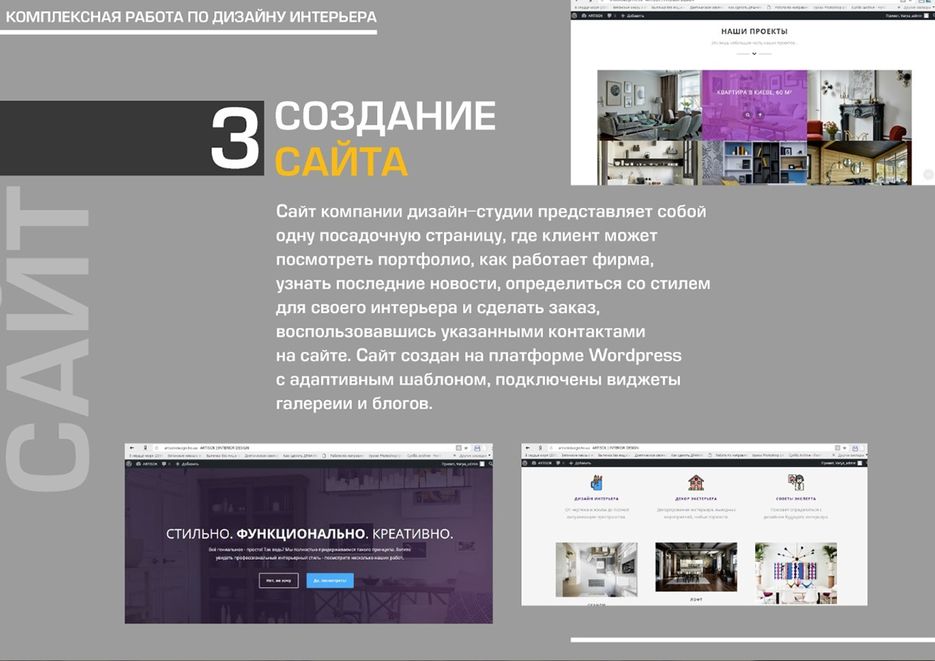Expand the chevron under the 'Наши проекты' heading
This screenshot has height=661, width=935.
(x=754, y=53)
